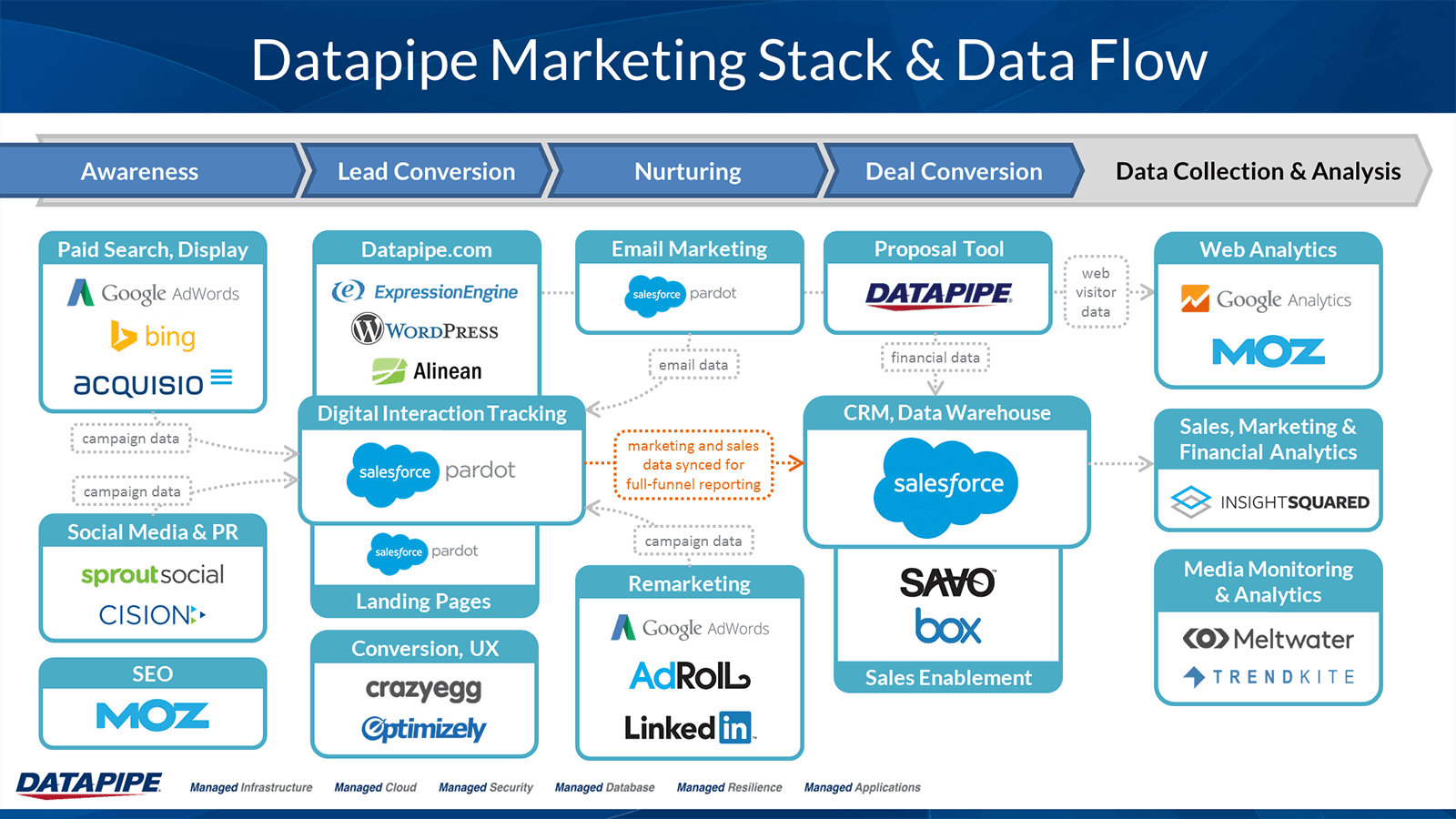Click the Datapipe logo in the footer
The image size is (1456, 819).
pyautogui.click(x=89, y=784)
